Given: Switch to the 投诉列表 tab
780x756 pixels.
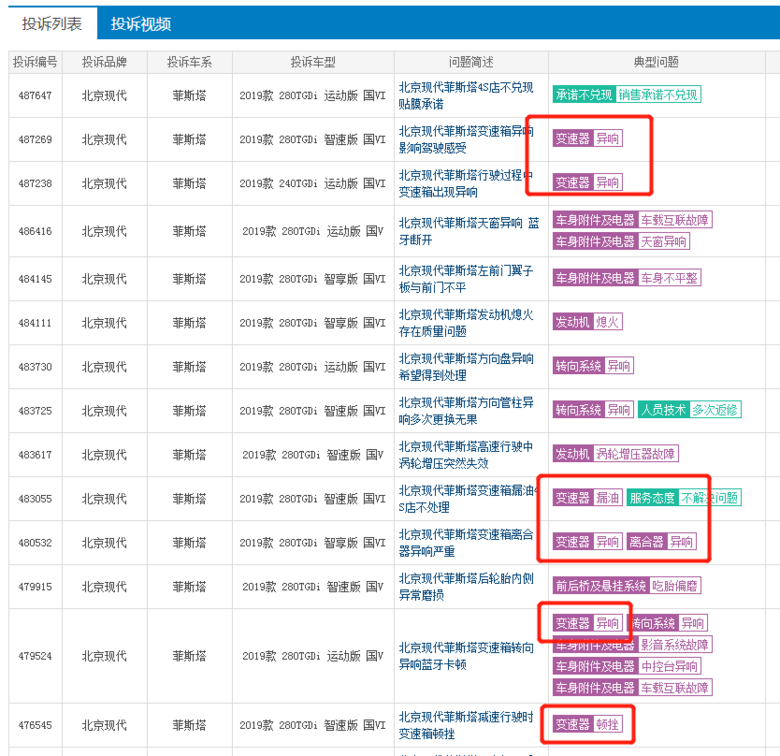Looking at the screenshot, I should (x=52, y=24).
